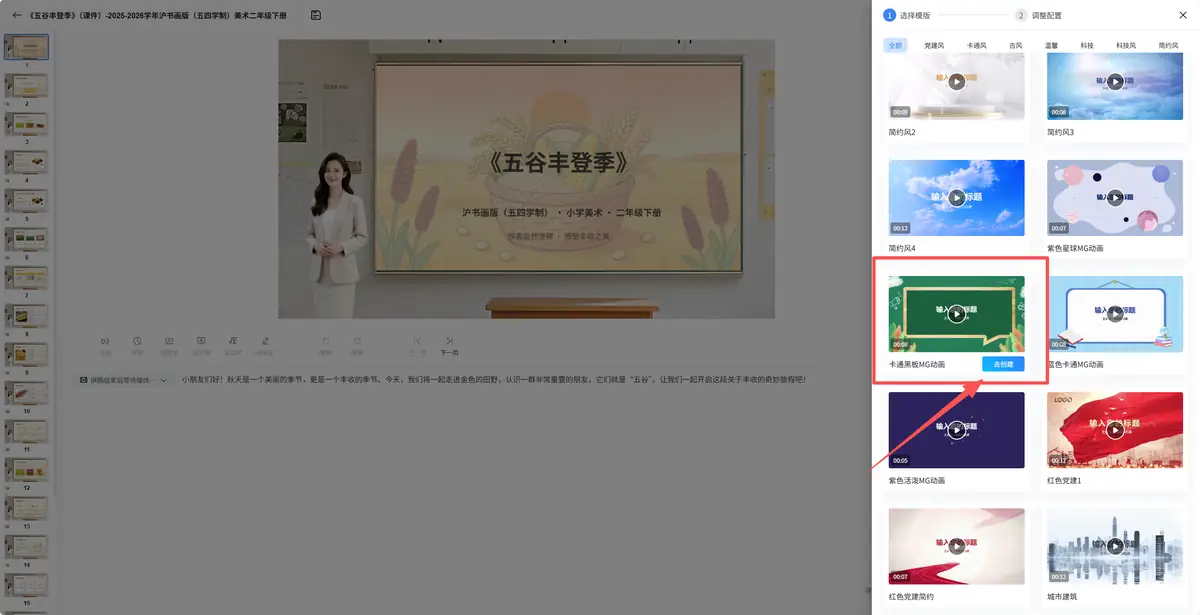Click the 红色党建1 template name
Screen dimensions: 1200x615
[1064, 480]
